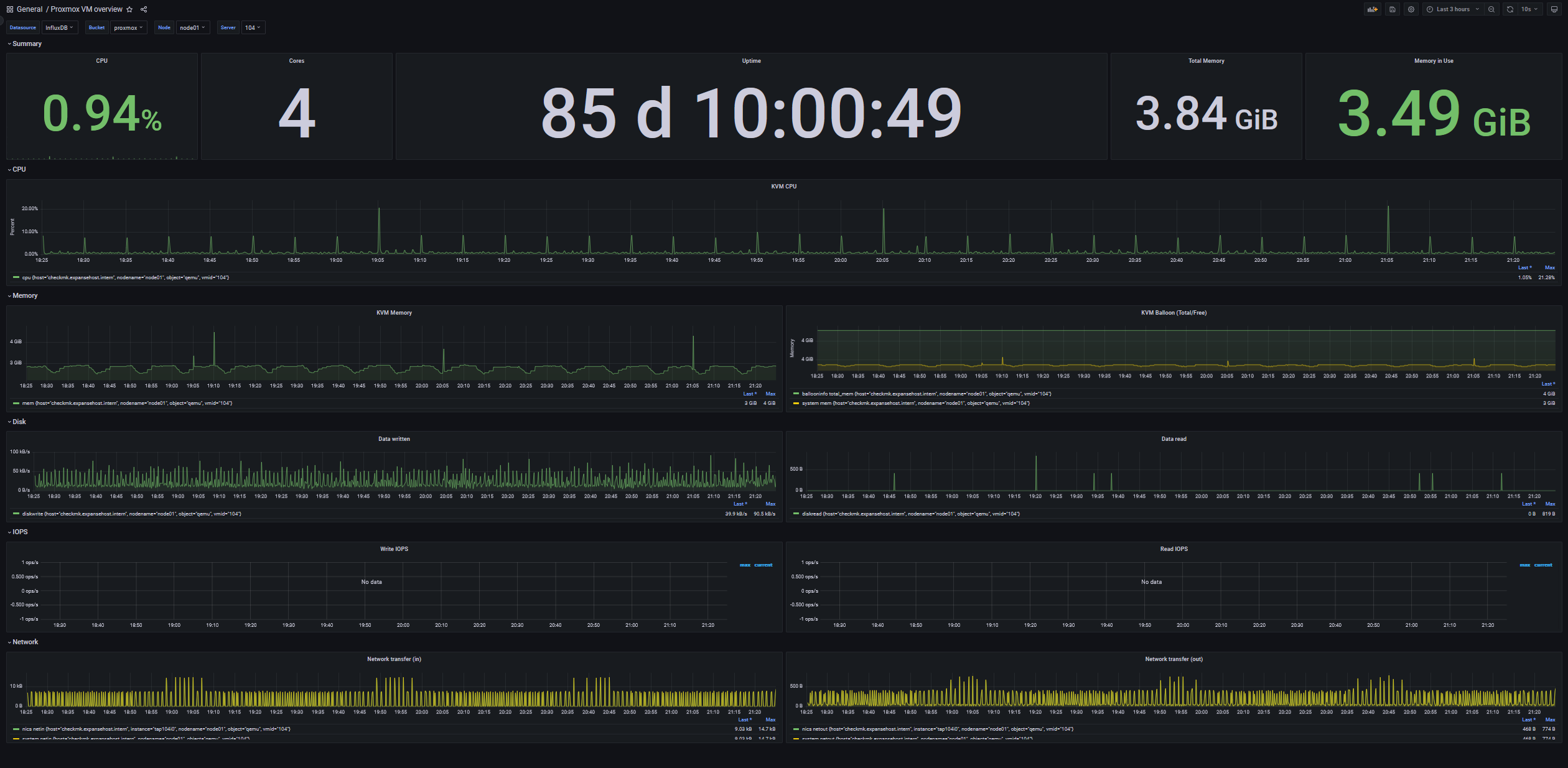Cycle view mode via monitor icon

pos(1554,9)
